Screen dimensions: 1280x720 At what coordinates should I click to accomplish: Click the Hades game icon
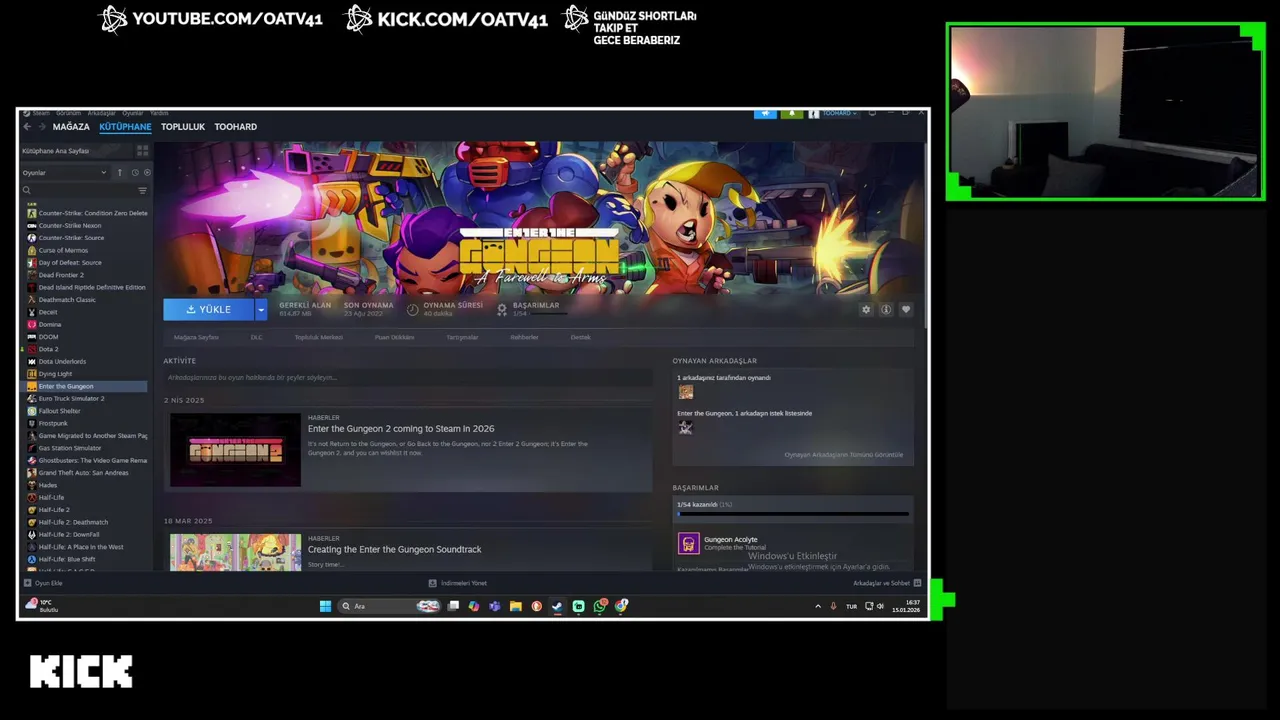[32, 485]
